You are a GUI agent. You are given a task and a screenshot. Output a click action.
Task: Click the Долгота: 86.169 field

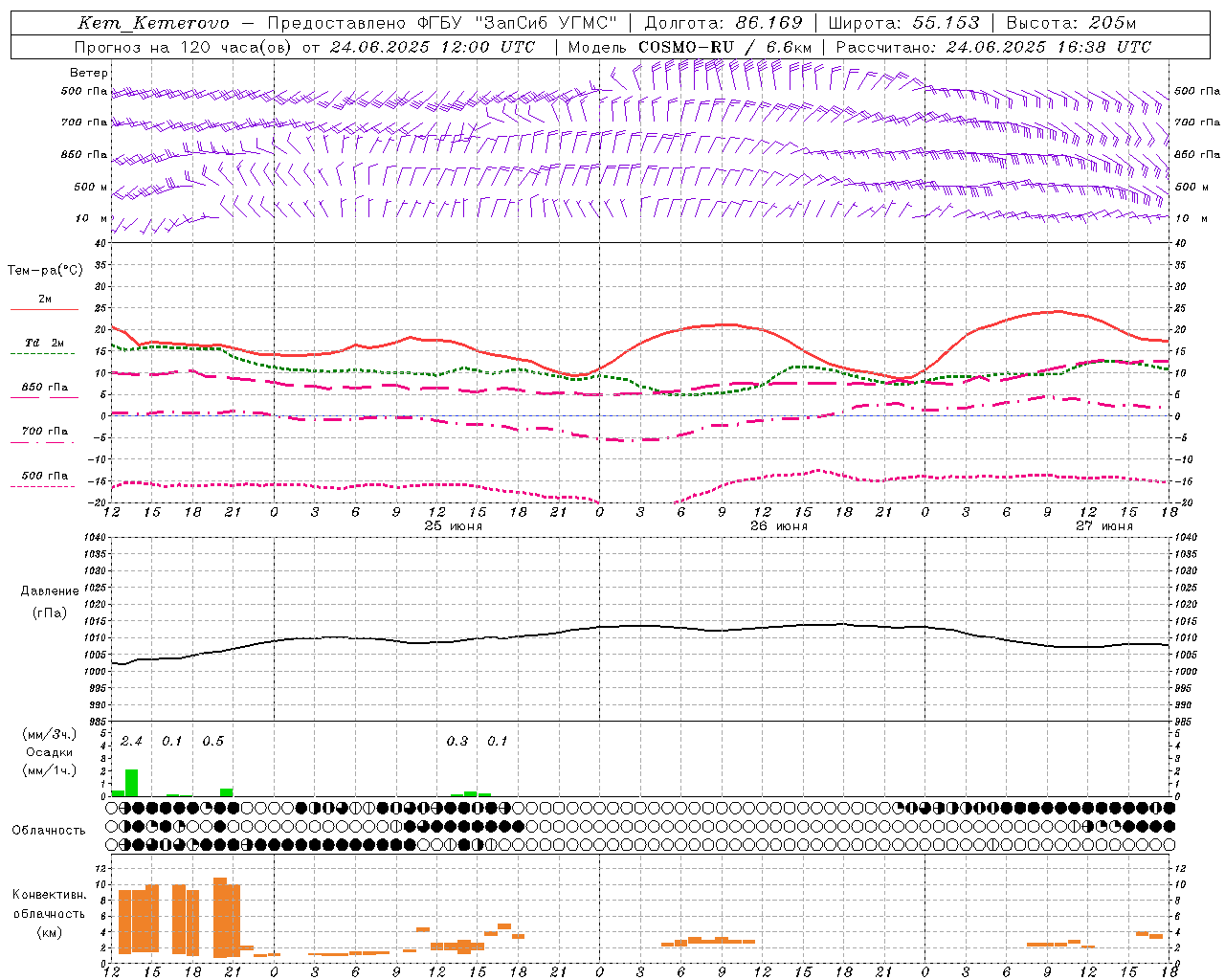point(724,23)
